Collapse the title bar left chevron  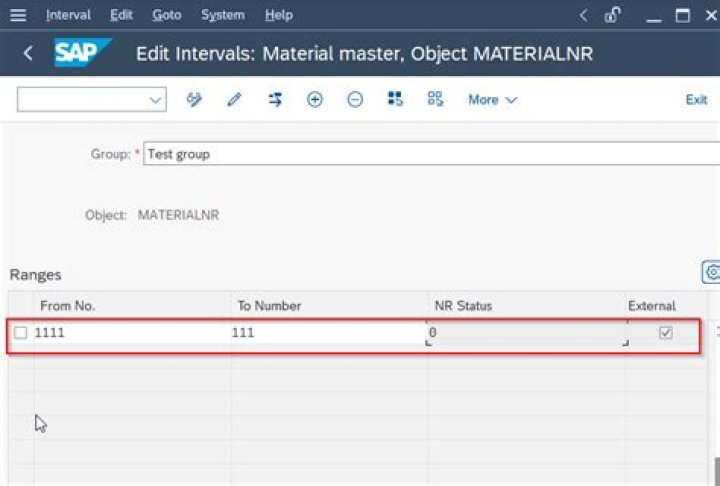[584, 15]
